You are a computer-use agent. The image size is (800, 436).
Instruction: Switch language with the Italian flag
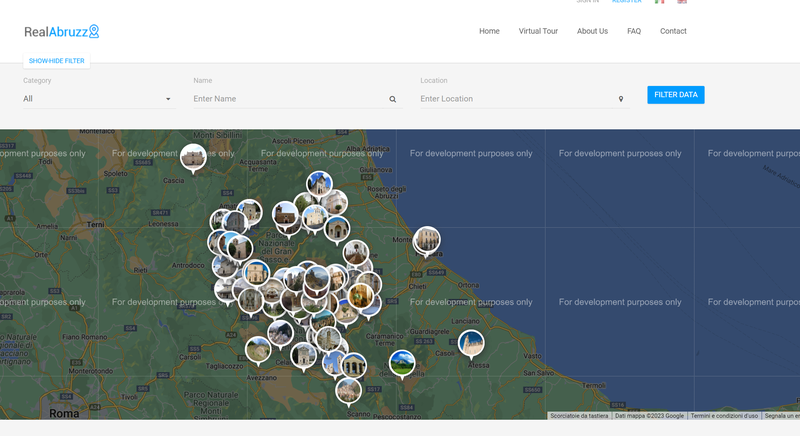[x=659, y=2]
